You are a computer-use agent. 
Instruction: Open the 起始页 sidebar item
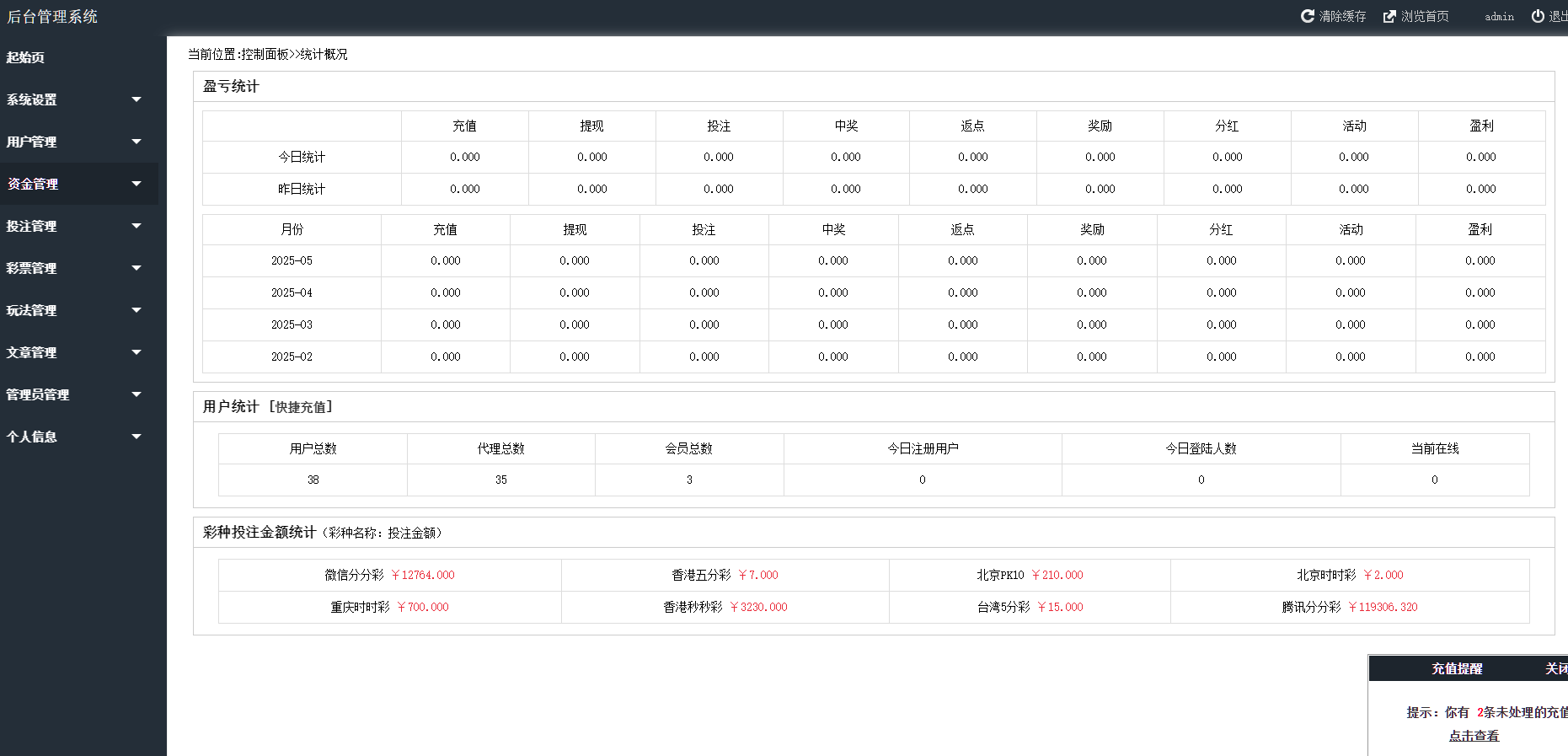pyautogui.click(x=25, y=57)
